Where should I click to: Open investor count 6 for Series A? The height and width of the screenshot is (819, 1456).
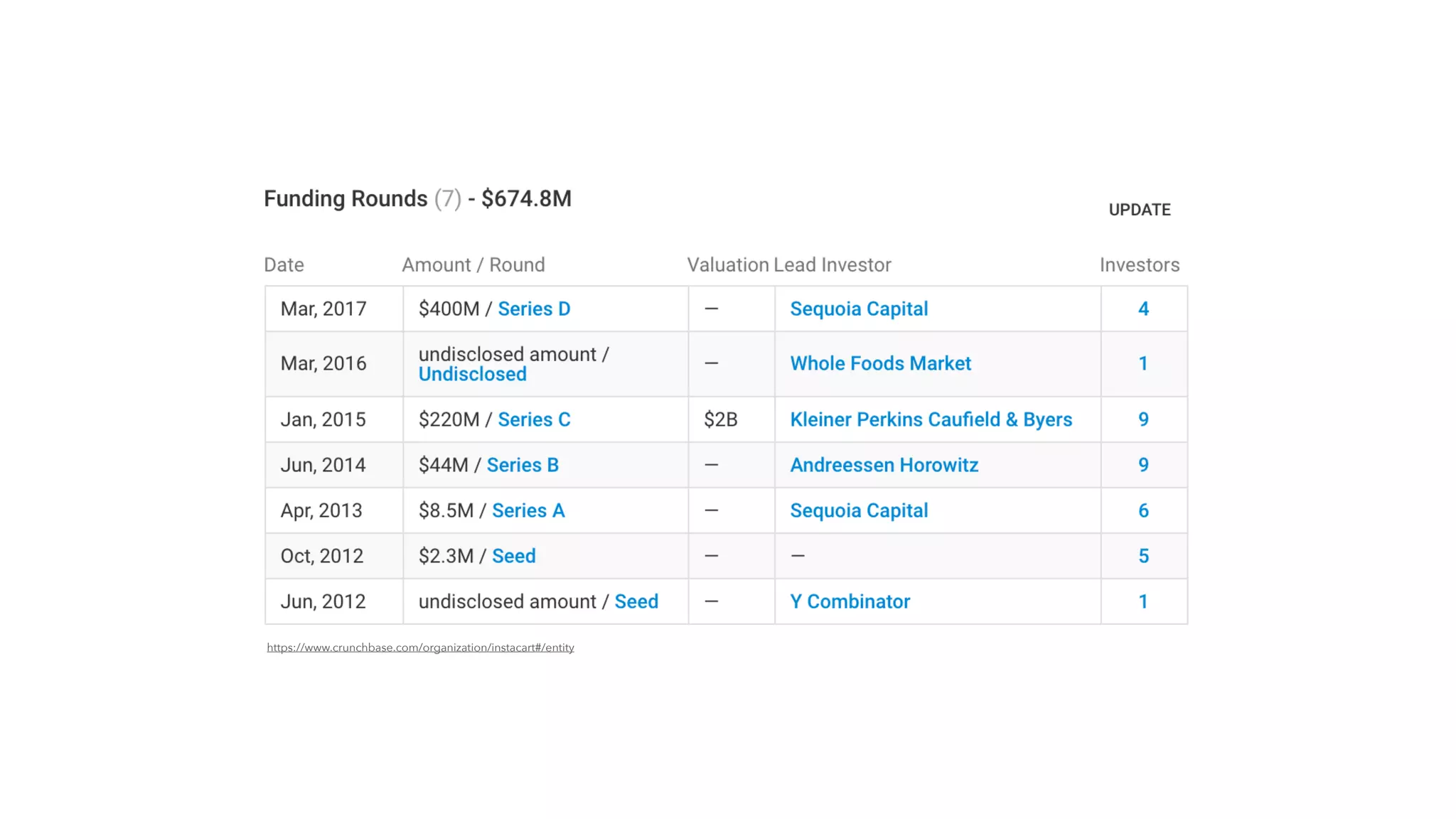[1142, 510]
